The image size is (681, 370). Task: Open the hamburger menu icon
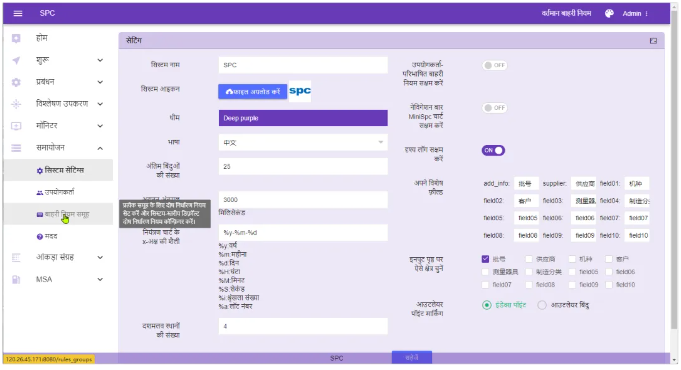coord(18,13)
